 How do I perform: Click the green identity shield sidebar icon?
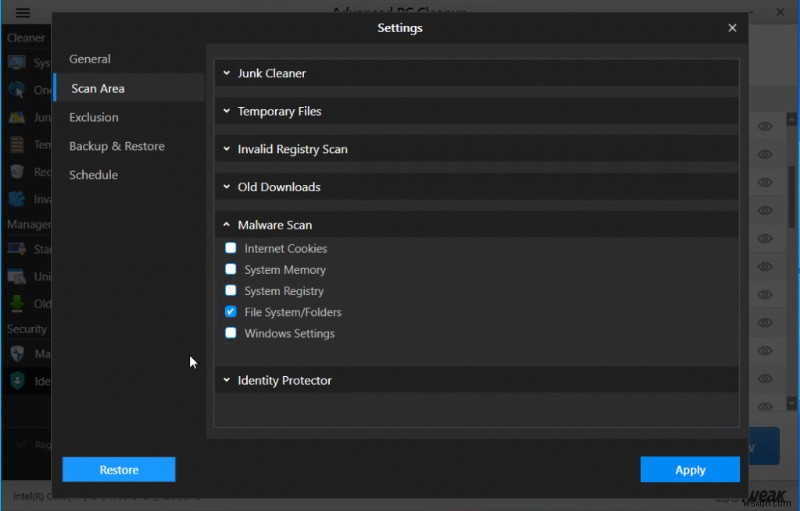16,381
